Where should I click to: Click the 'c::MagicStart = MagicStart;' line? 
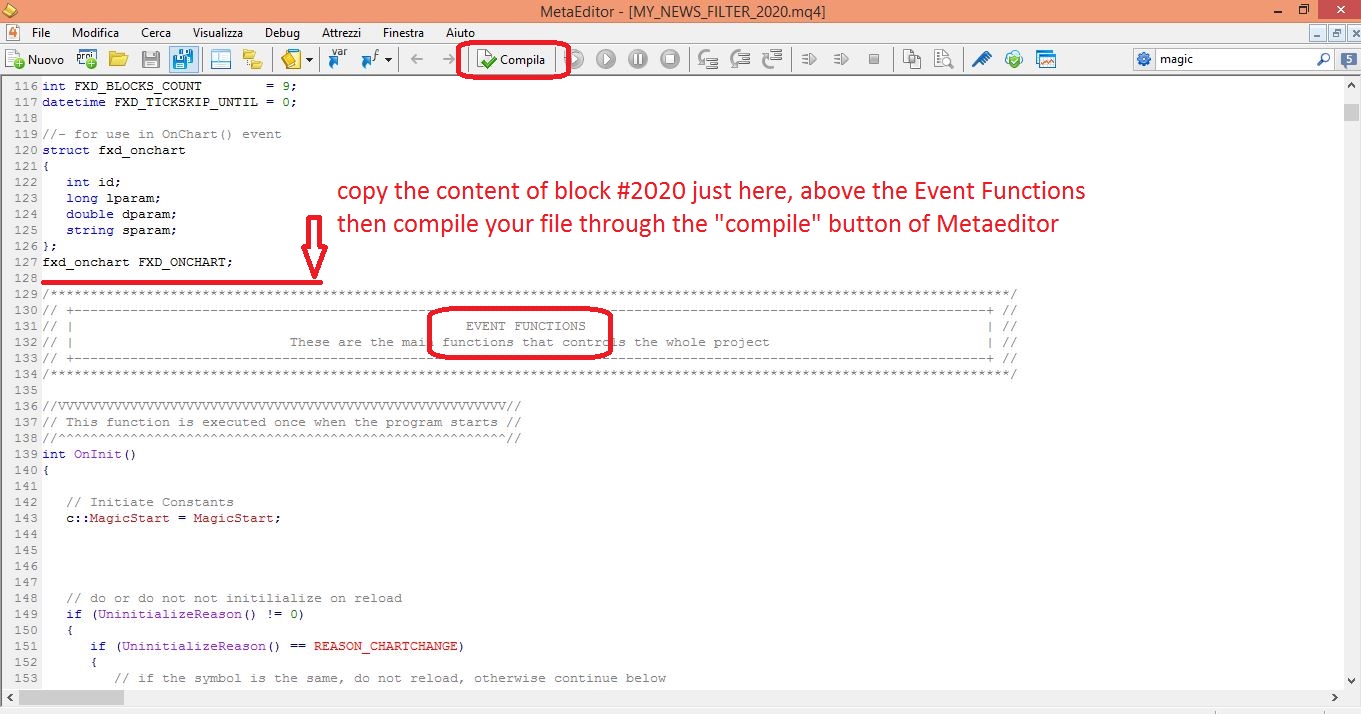174,518
